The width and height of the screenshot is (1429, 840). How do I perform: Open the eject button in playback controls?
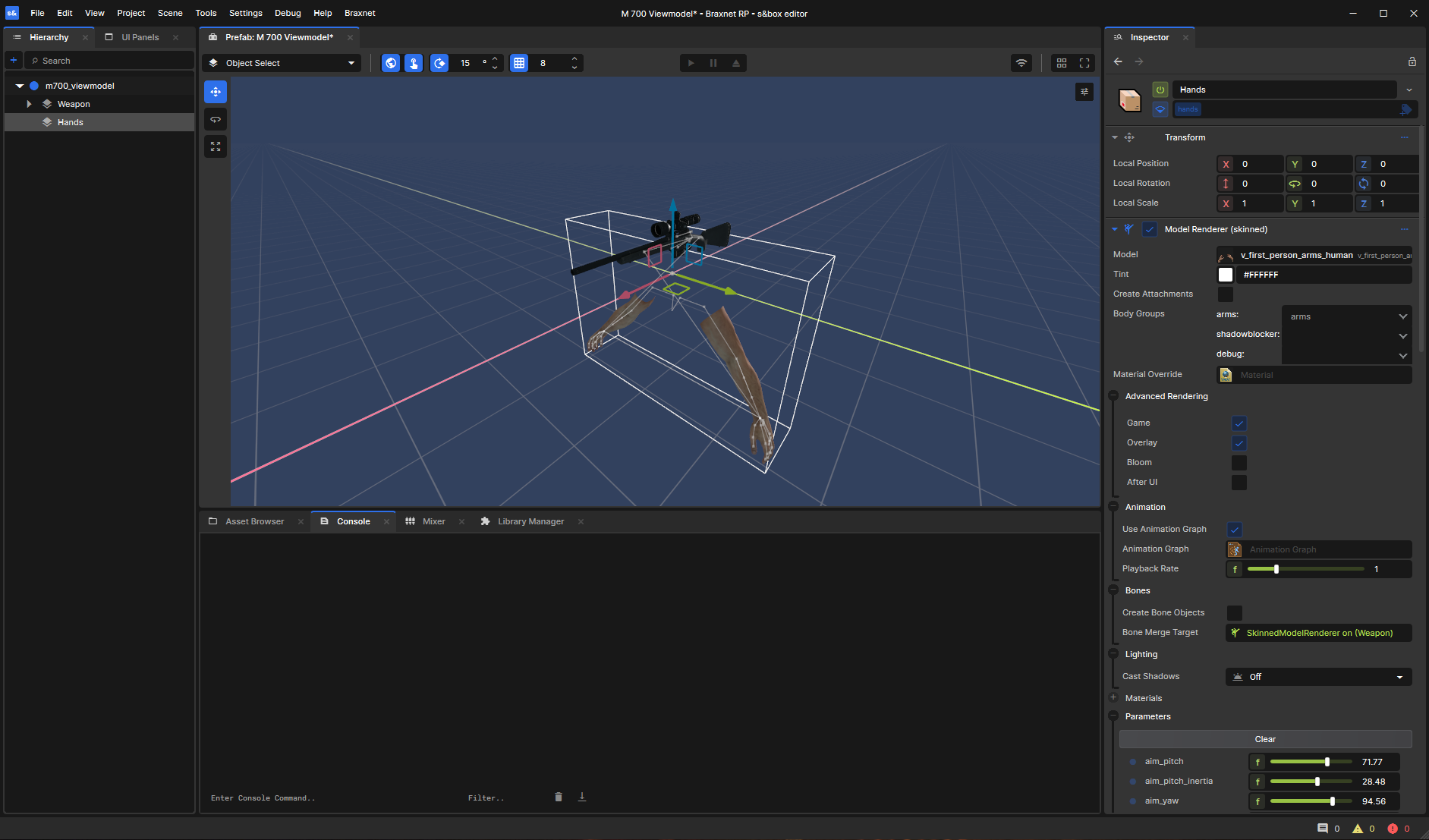(x=735, y=63)
